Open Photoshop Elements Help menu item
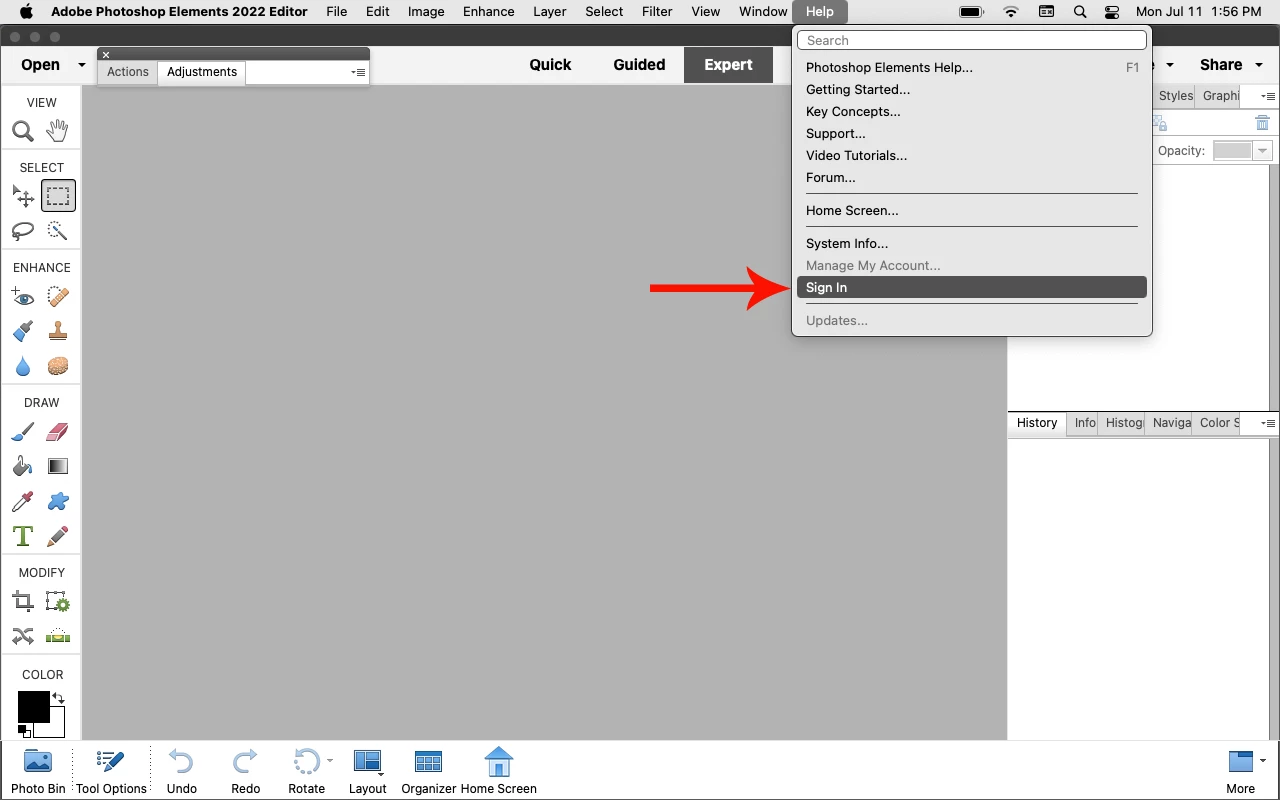 point(972,68)
